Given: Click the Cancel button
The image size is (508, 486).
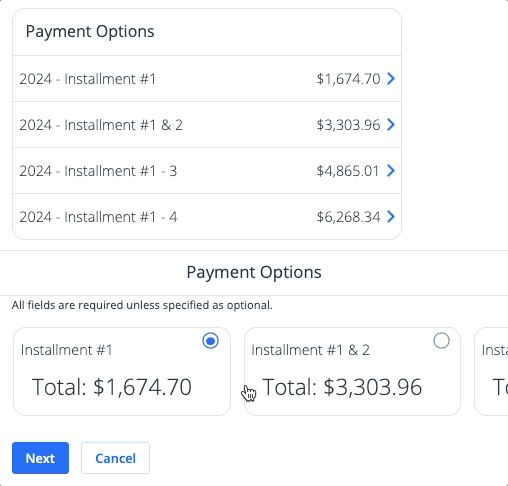Looking at the screenshot, I should pos(115,458).
